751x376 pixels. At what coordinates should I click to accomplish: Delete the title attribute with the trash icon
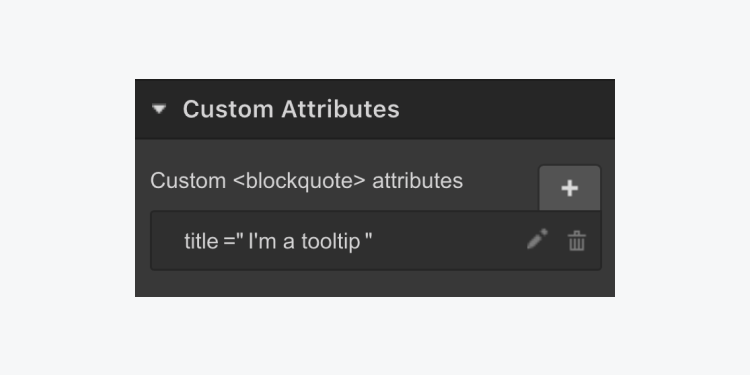(577, 240)
